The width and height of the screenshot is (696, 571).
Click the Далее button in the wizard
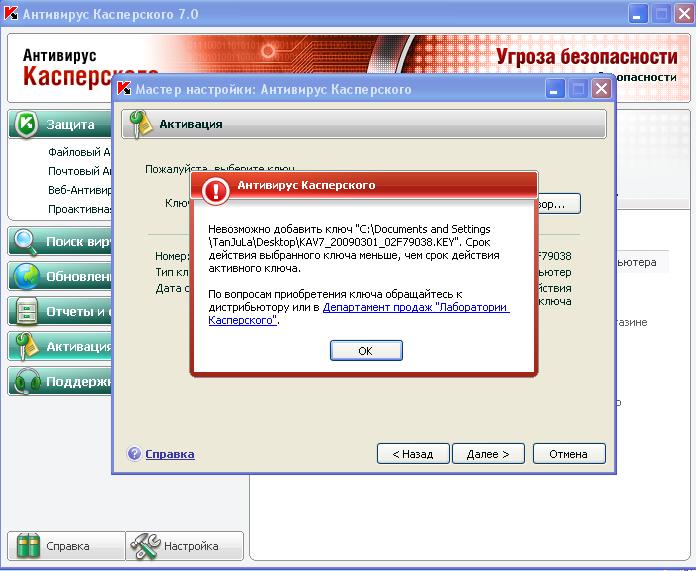(488, 454)
